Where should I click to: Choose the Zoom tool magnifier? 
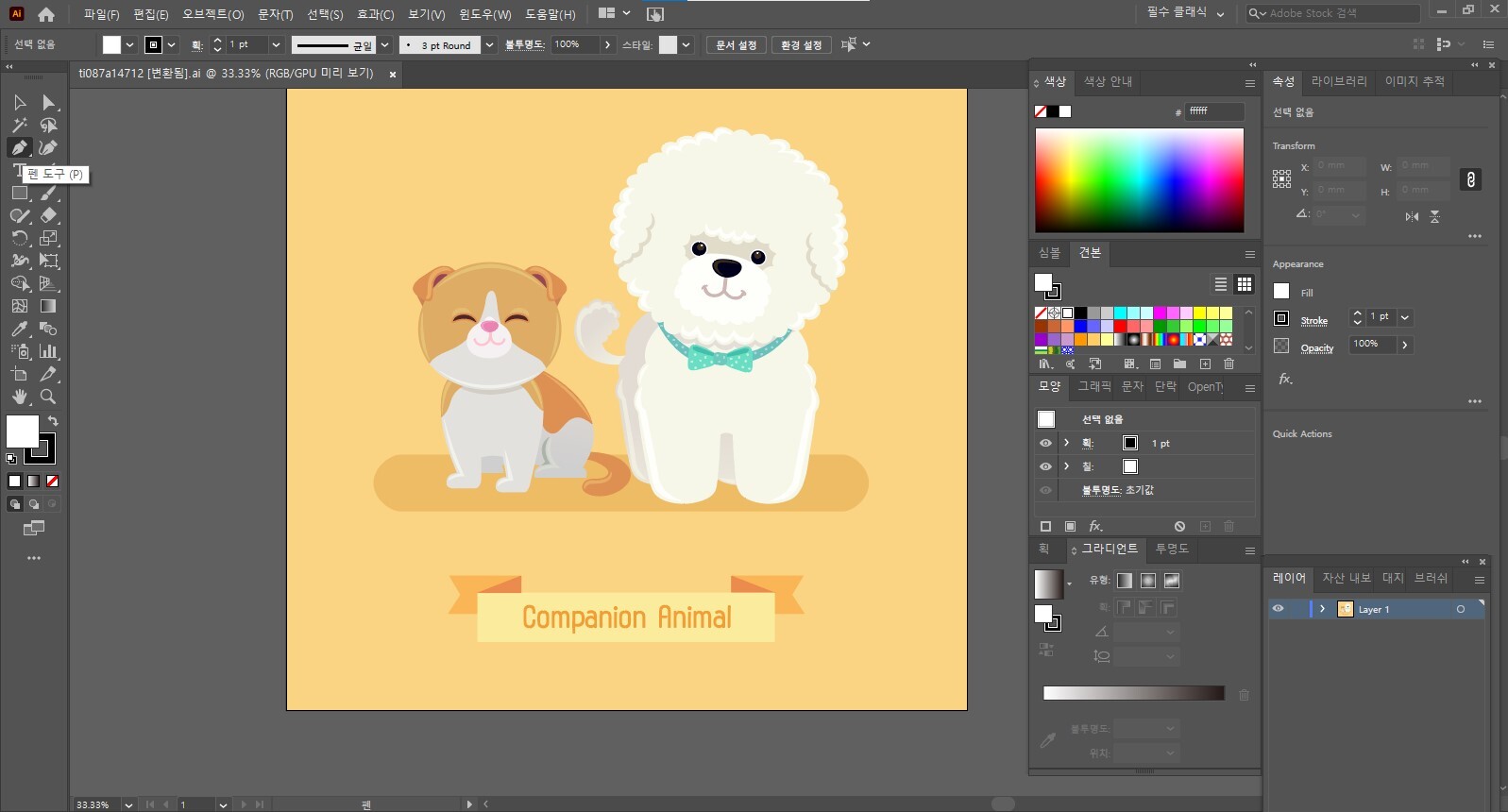coord(48,397)
